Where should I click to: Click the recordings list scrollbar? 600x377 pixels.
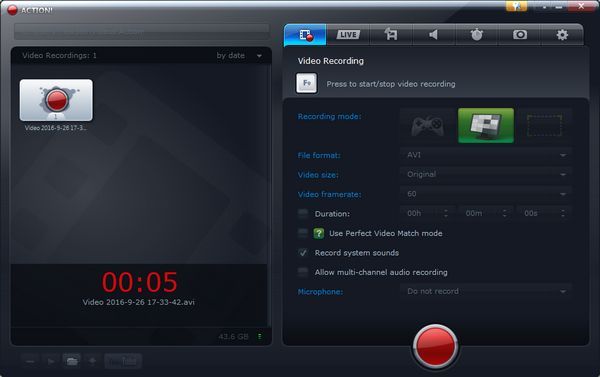[269, 195]
